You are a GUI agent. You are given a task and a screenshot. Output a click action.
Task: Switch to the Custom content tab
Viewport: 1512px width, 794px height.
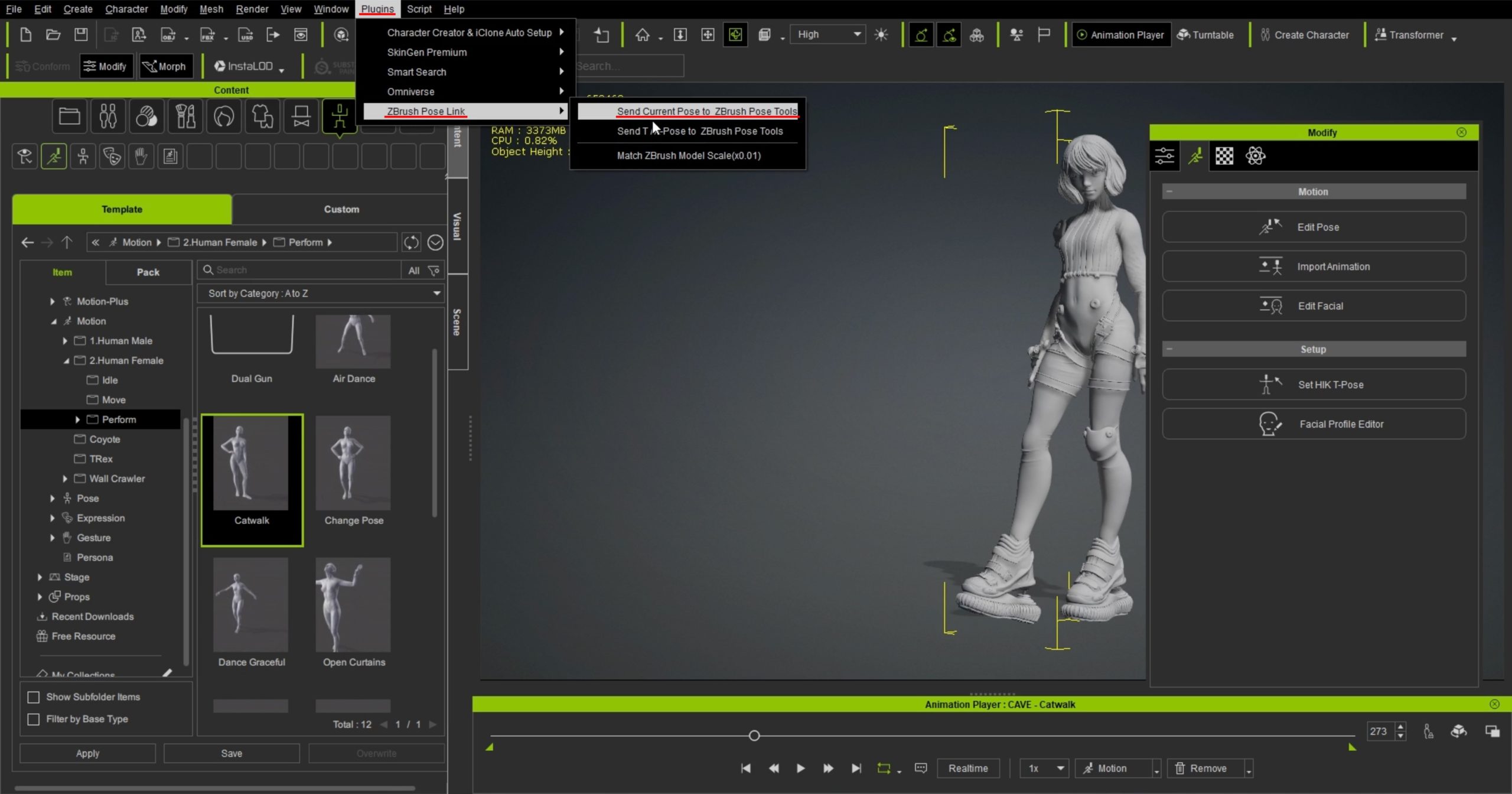click(x=341, y=209)
